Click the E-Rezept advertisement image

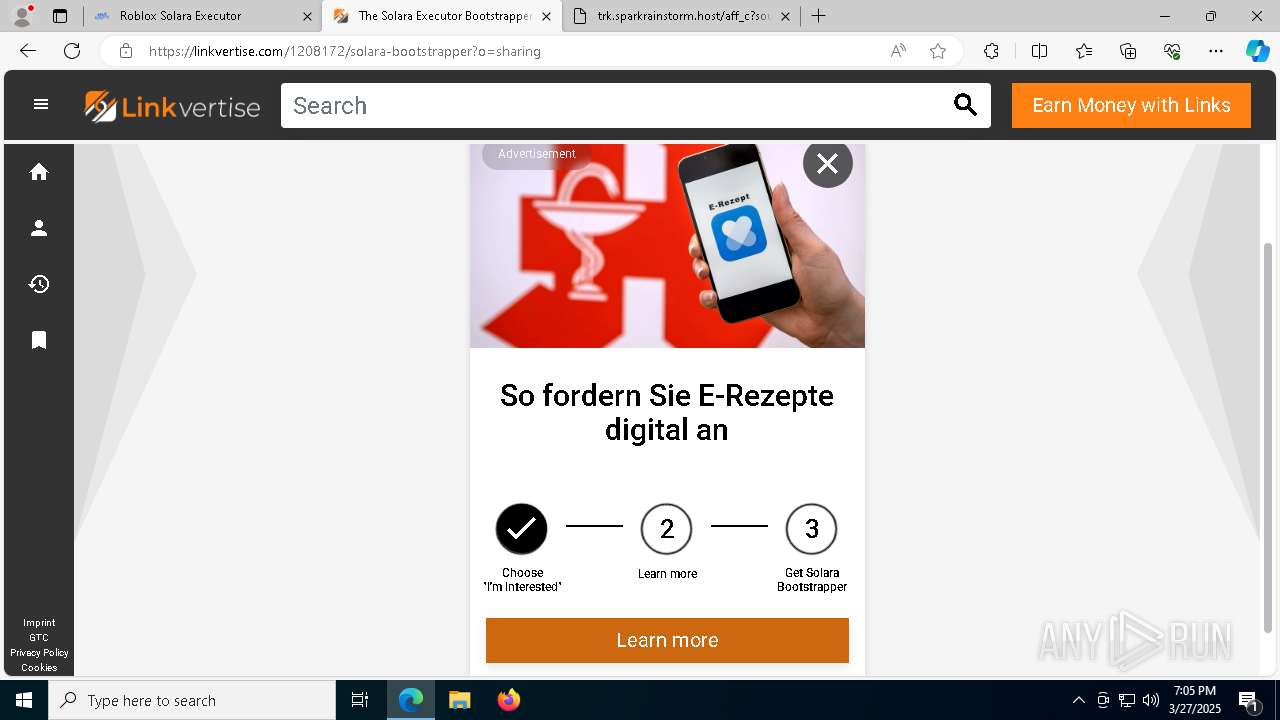pyautogui.click(x=667, y=246)
